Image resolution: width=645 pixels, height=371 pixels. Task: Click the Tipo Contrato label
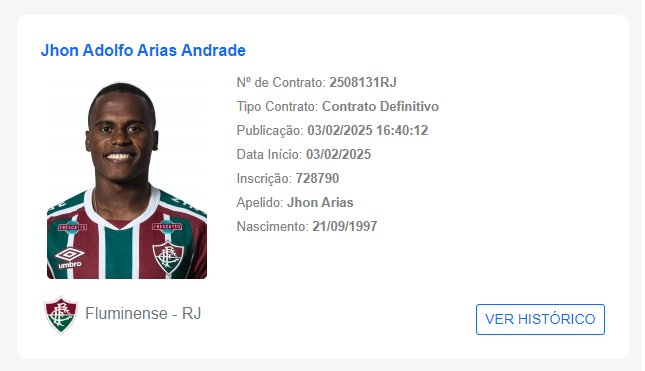(277, 107)
